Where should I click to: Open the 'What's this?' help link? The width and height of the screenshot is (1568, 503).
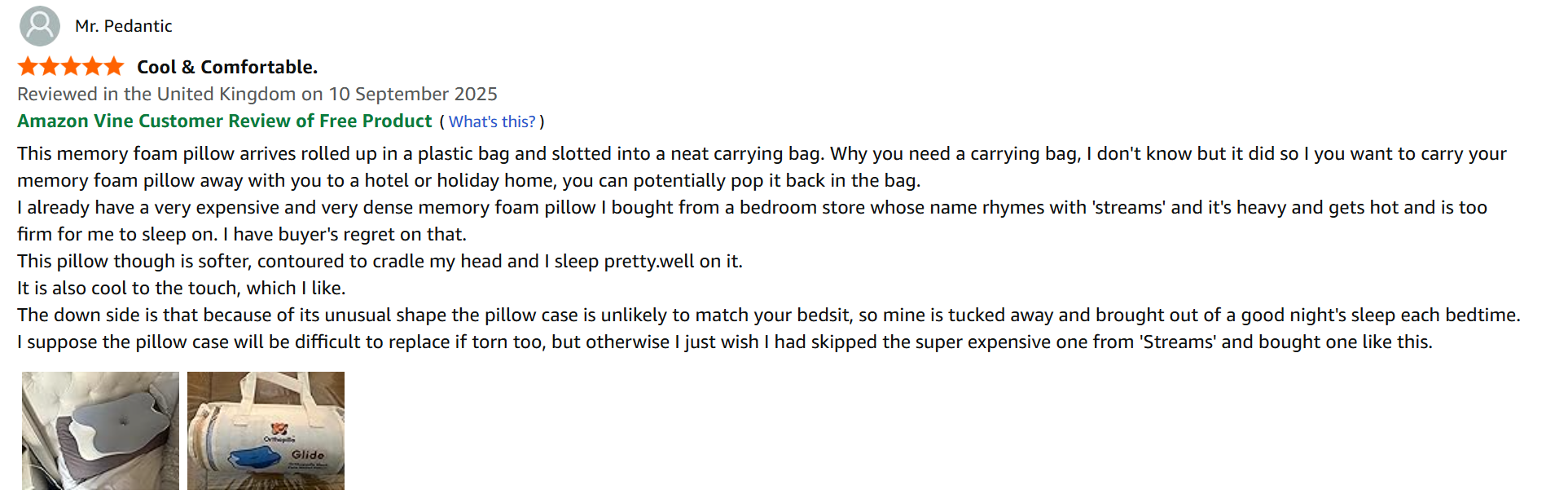491,121
